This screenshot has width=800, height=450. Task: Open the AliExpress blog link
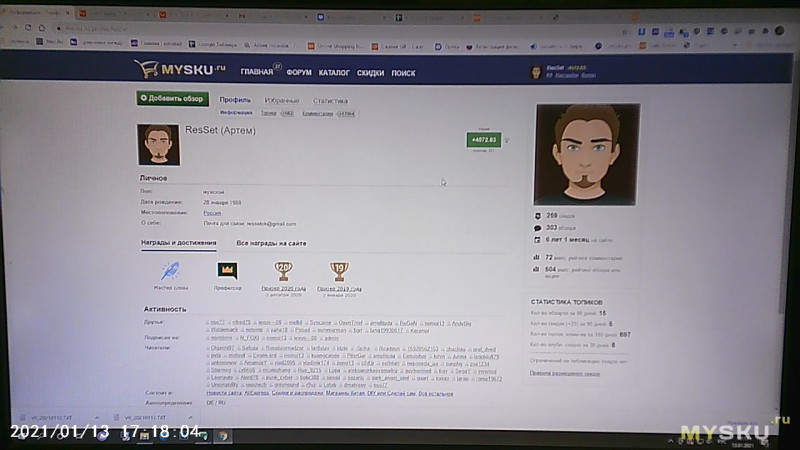(256, 393)
